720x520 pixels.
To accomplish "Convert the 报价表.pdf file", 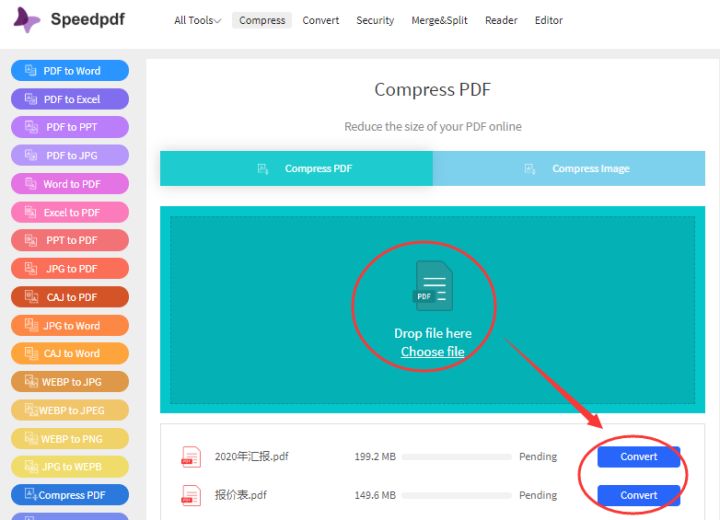I will pos(638,495).
